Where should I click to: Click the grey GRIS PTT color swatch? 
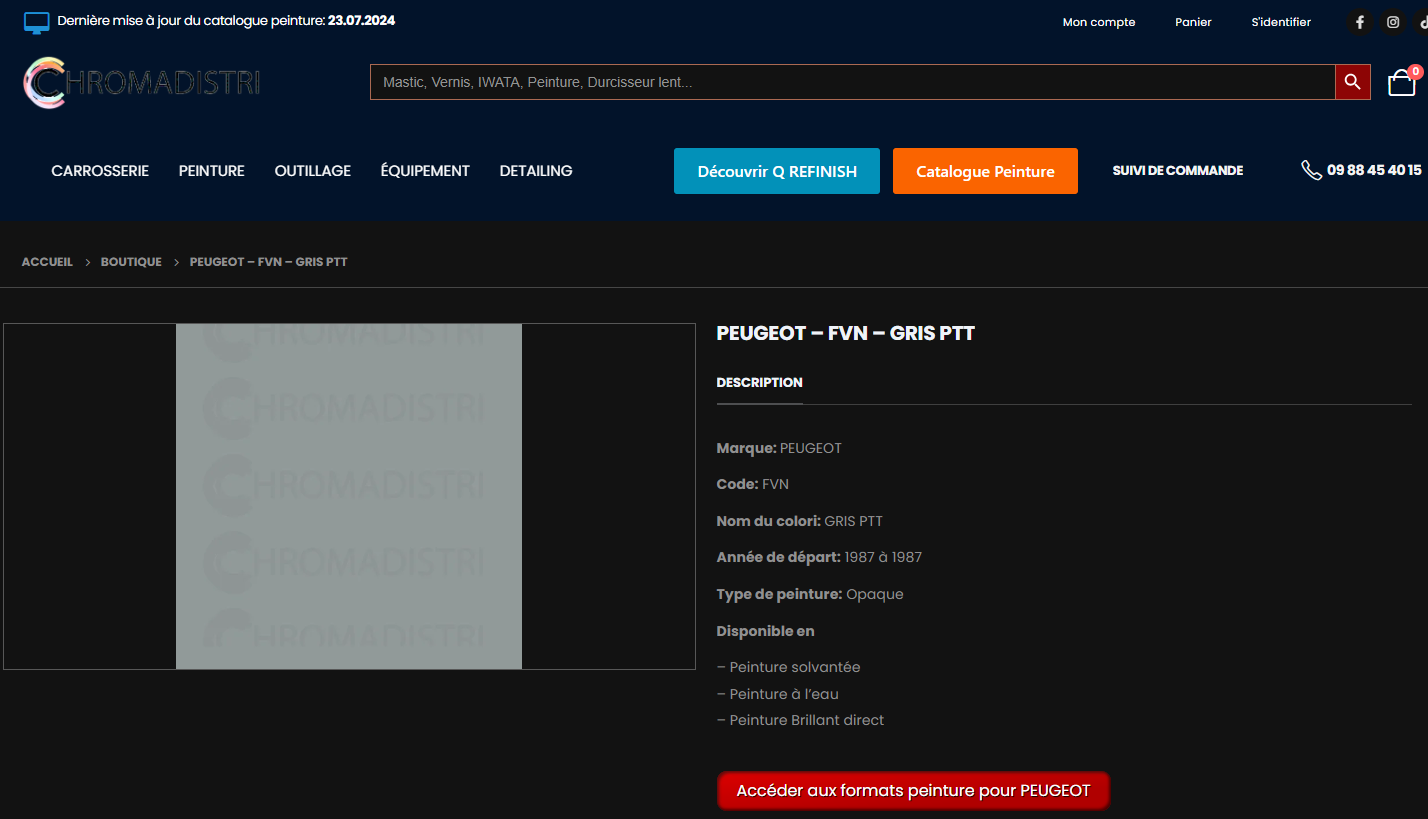point(349,496)
